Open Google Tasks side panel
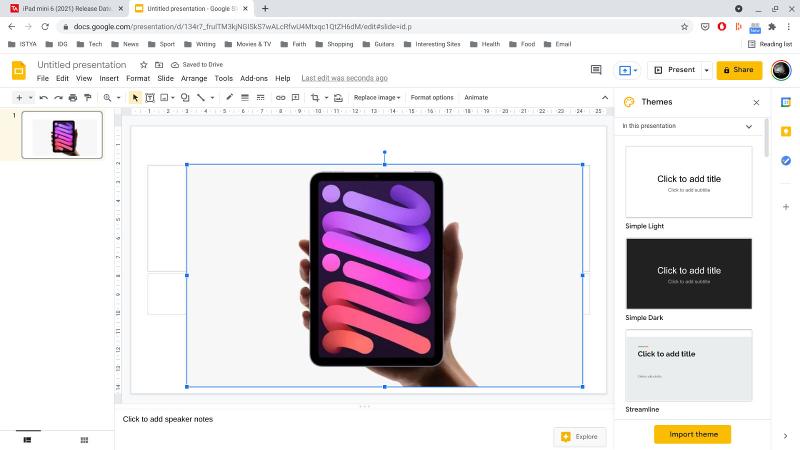 (x=786, y=161)
